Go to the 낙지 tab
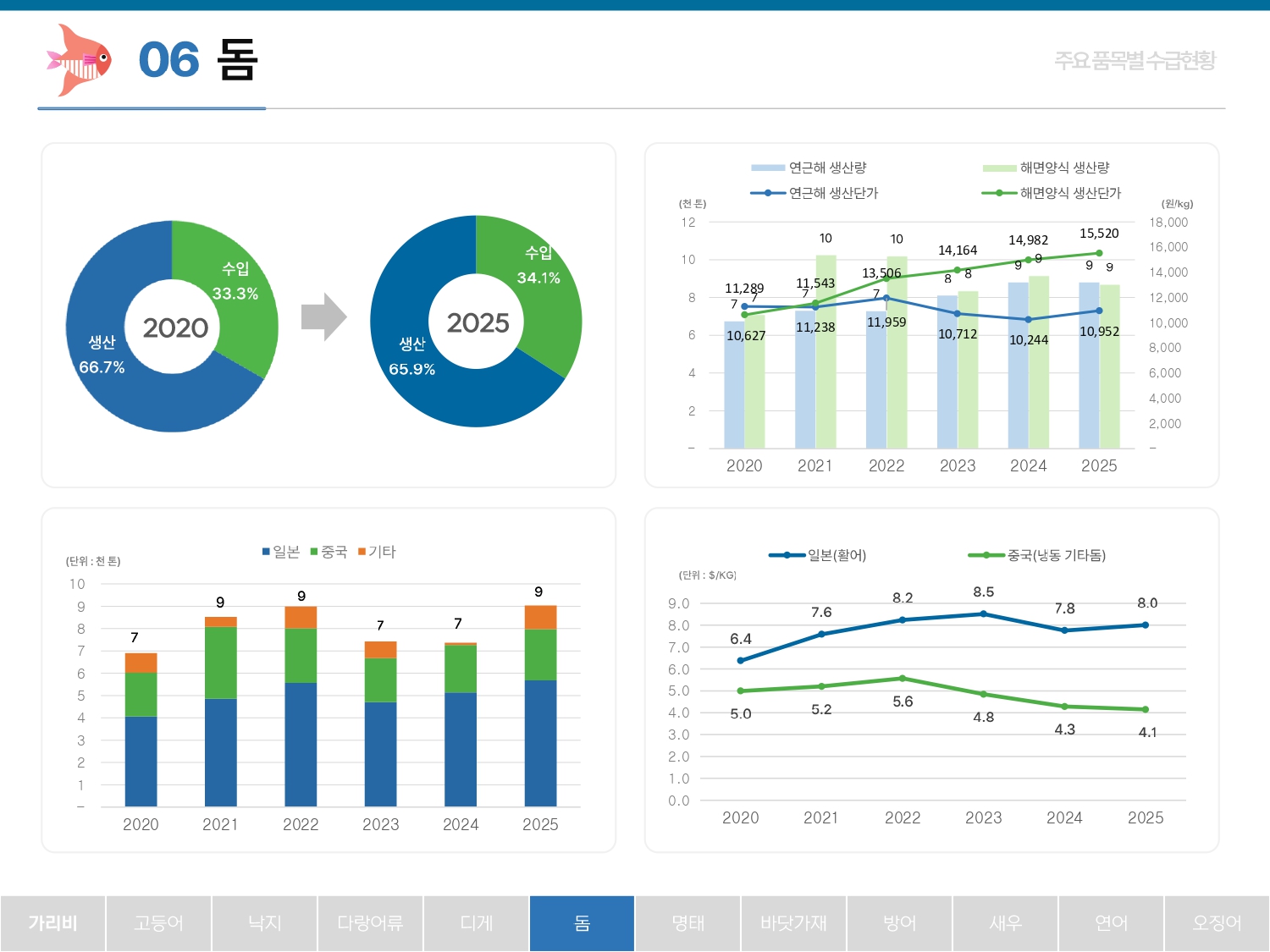Screen dimensions: 1270x952 coord(264,923)
